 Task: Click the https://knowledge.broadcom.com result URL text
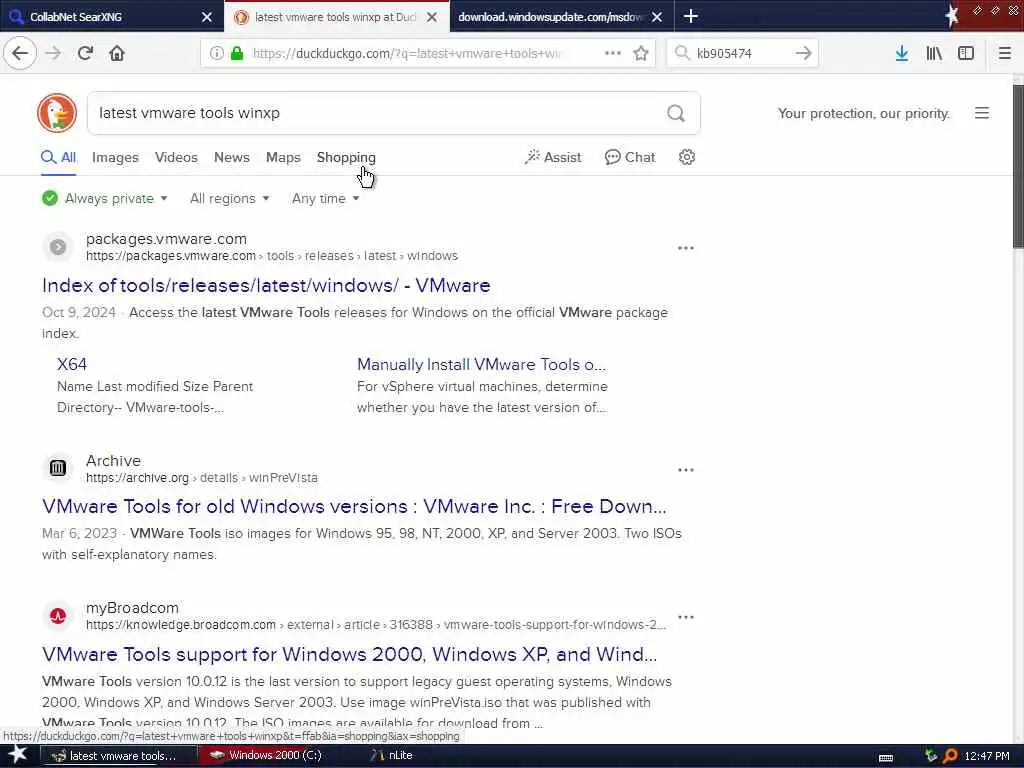(x=181, y=625)
